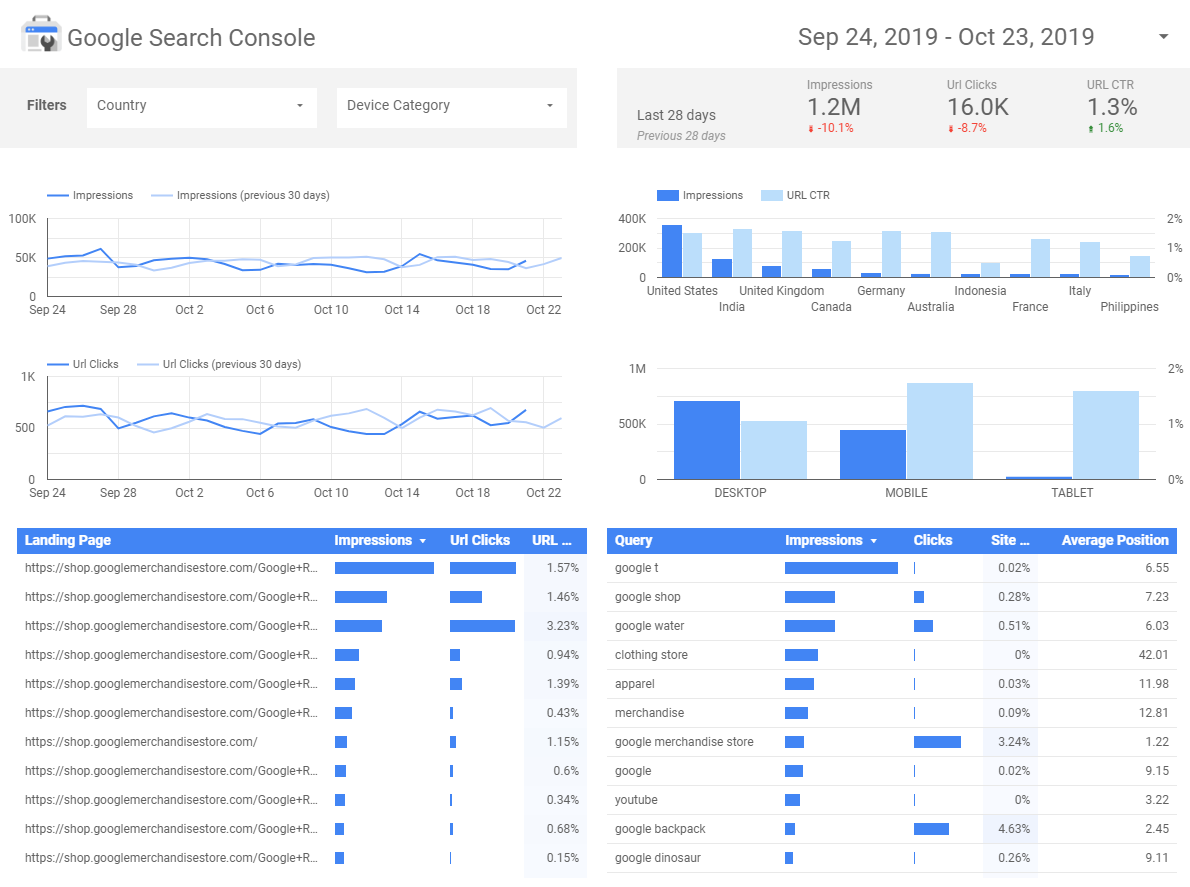Click the Filters label
The height and width of the screenshot is (887, 1190).
pyautogui.click(x=46, y=105)
